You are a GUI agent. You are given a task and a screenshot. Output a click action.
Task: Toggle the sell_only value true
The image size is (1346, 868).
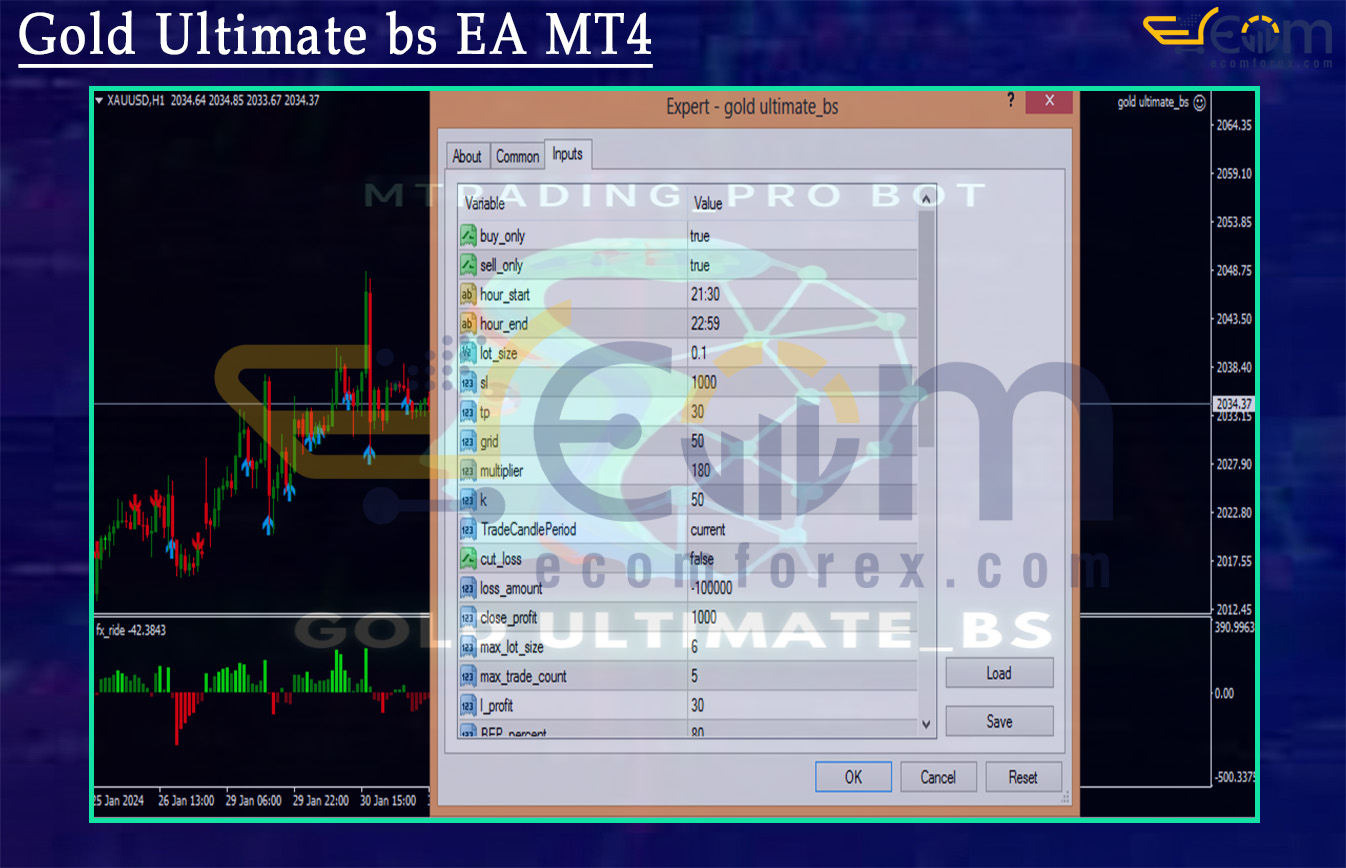pos(700,265)
